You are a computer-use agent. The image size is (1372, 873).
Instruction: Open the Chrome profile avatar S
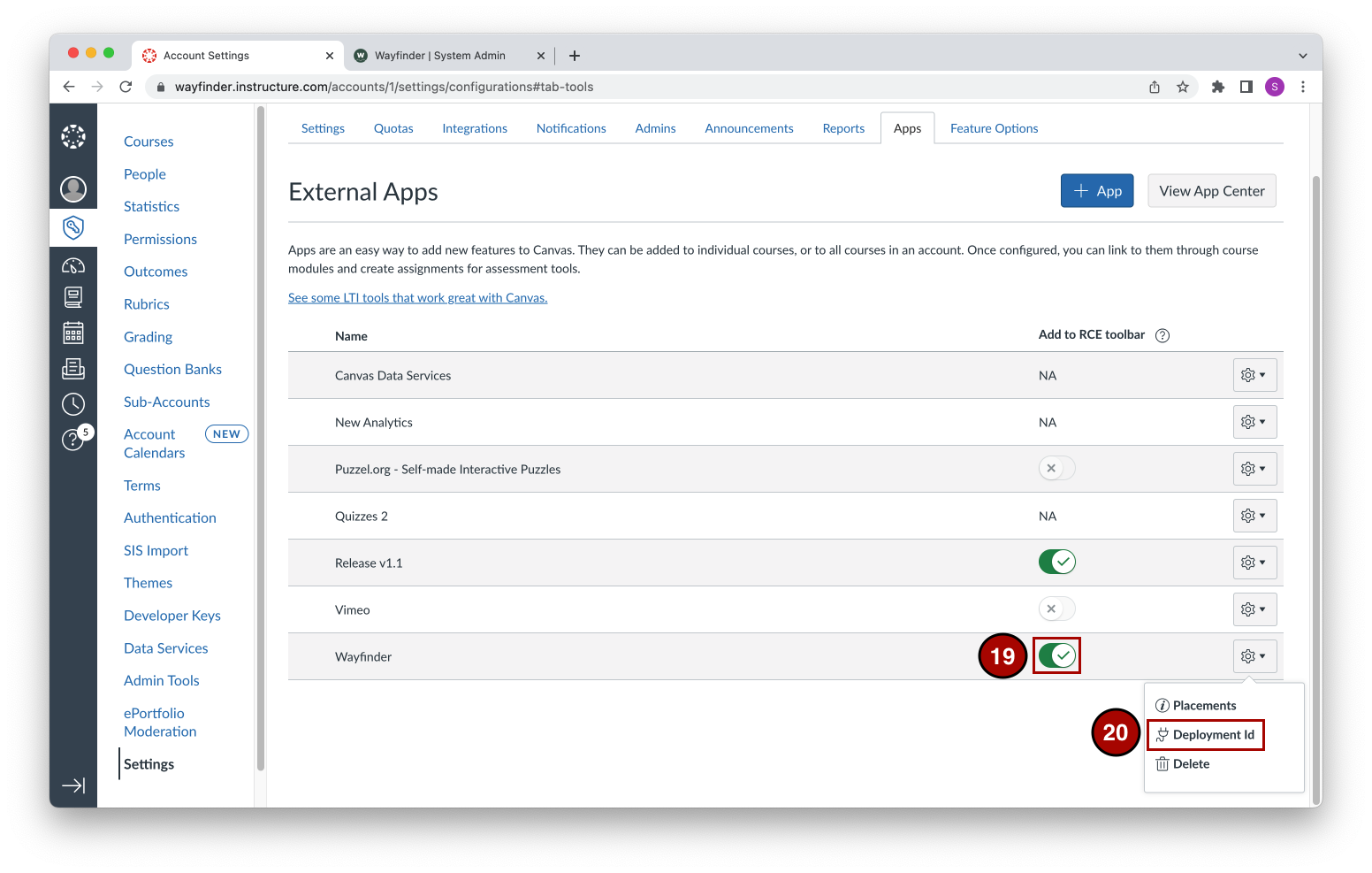click(x=1275, y=87)
